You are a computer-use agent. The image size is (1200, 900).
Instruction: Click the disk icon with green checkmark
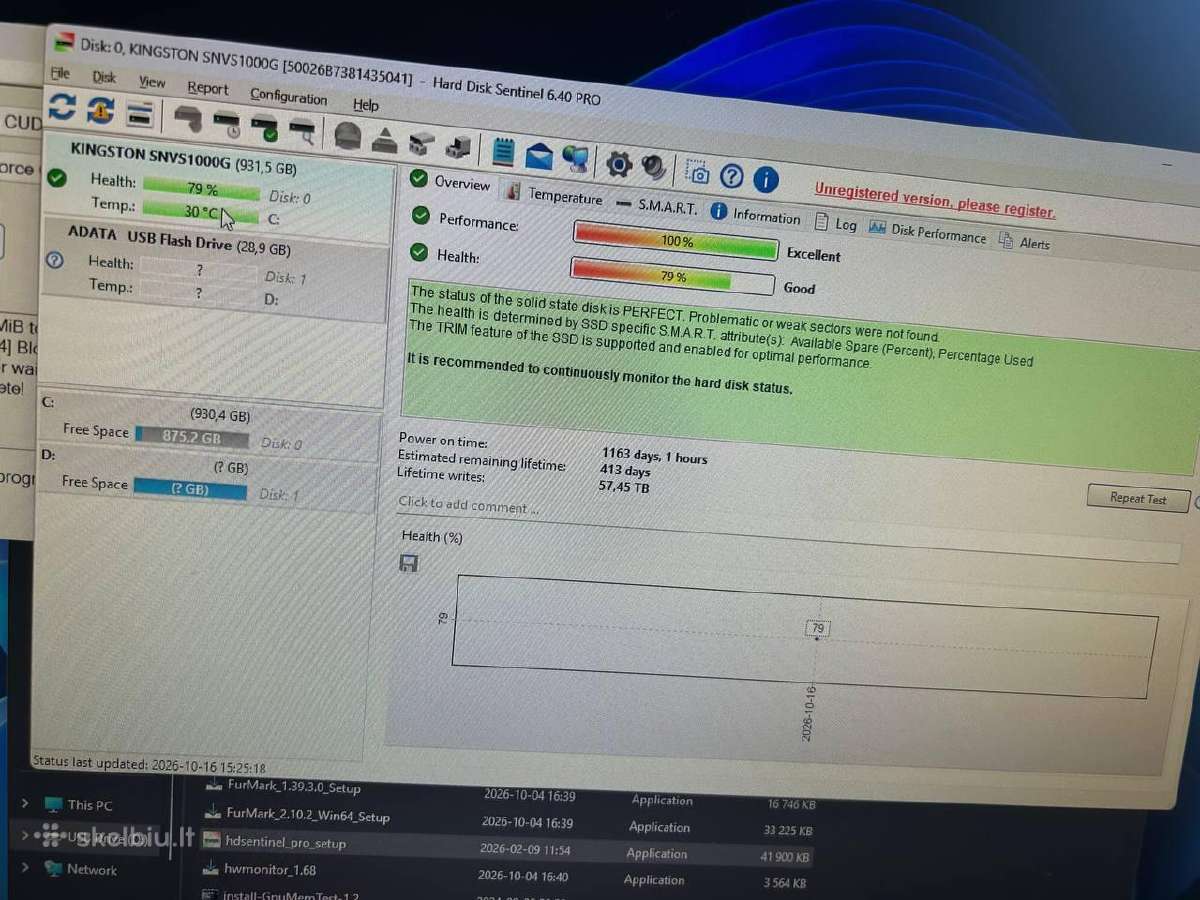coord(265,126)
